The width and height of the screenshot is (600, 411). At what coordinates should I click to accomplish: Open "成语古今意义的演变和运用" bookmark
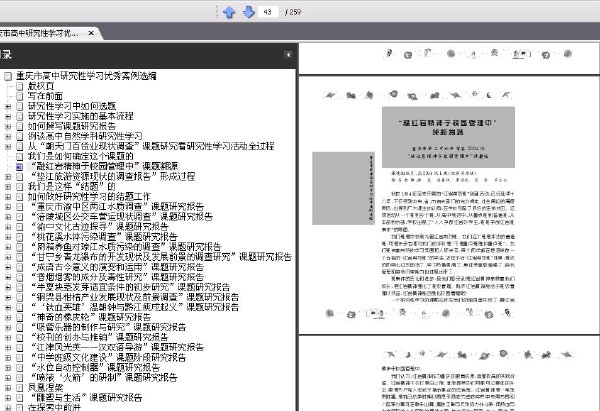(x=116, y=267)
